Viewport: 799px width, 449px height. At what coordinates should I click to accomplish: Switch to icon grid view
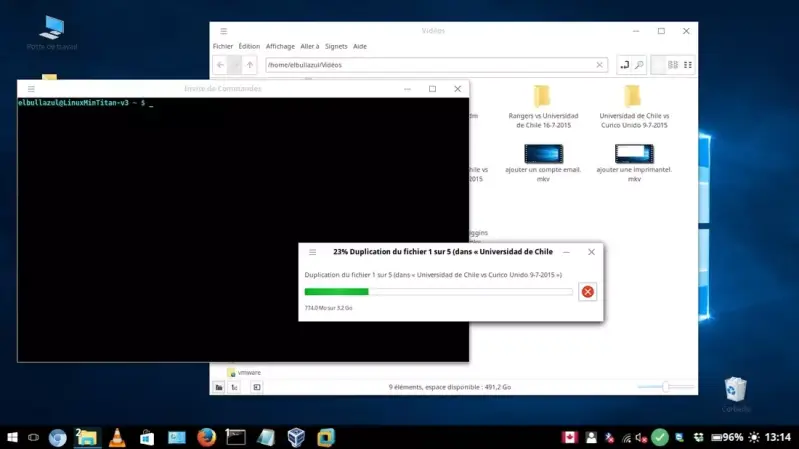673,65
